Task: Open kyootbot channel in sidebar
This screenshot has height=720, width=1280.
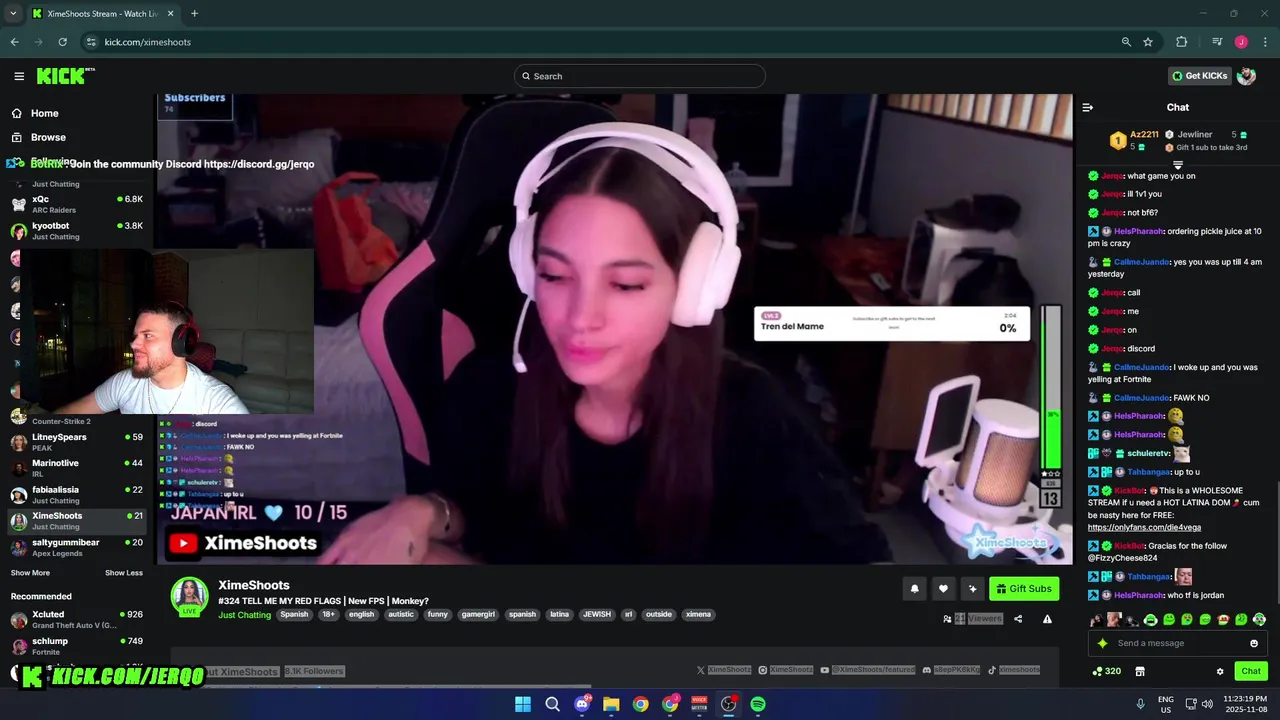Action: pos(78,231)
